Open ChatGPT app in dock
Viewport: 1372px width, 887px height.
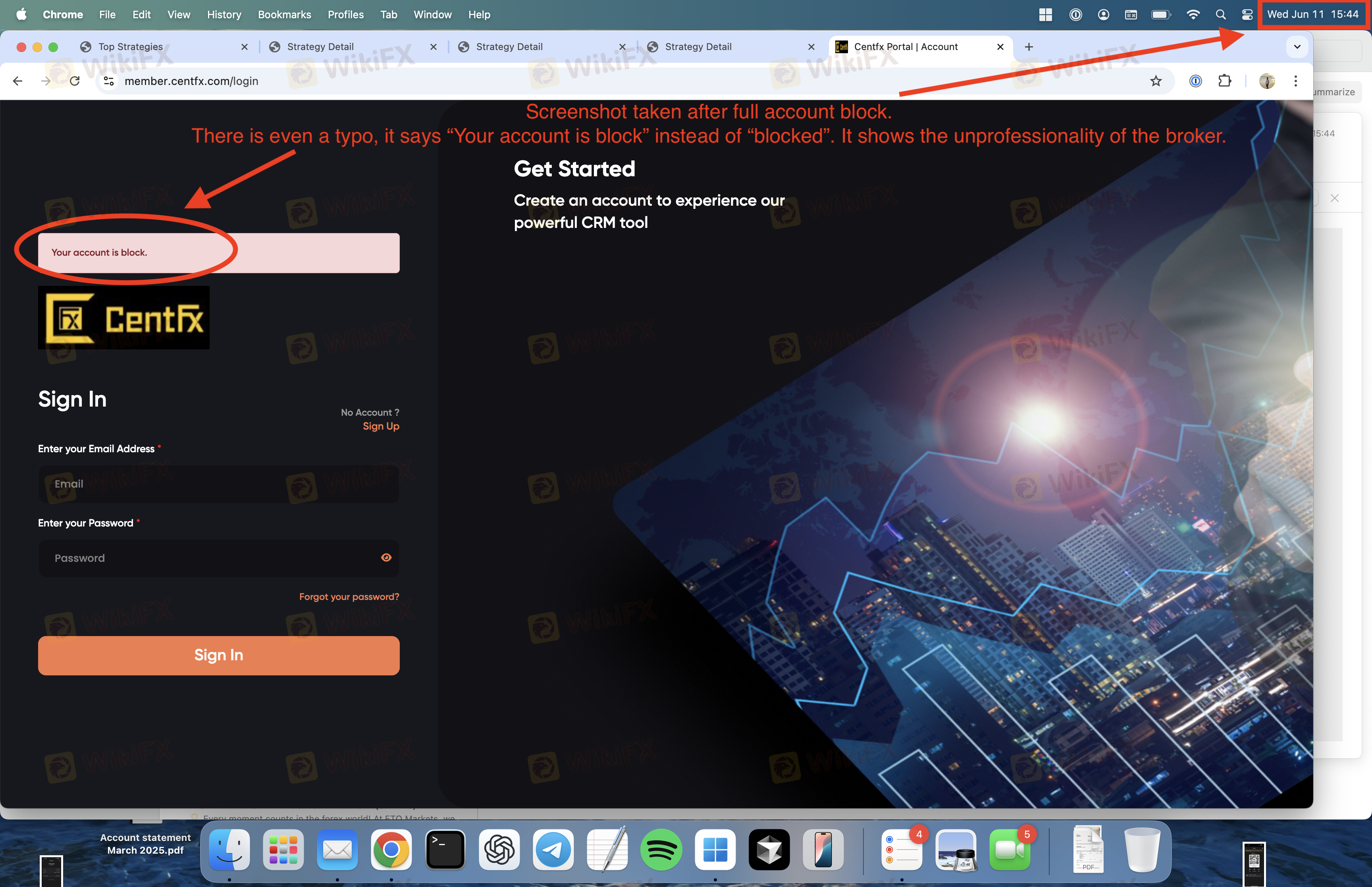[499, 850]
